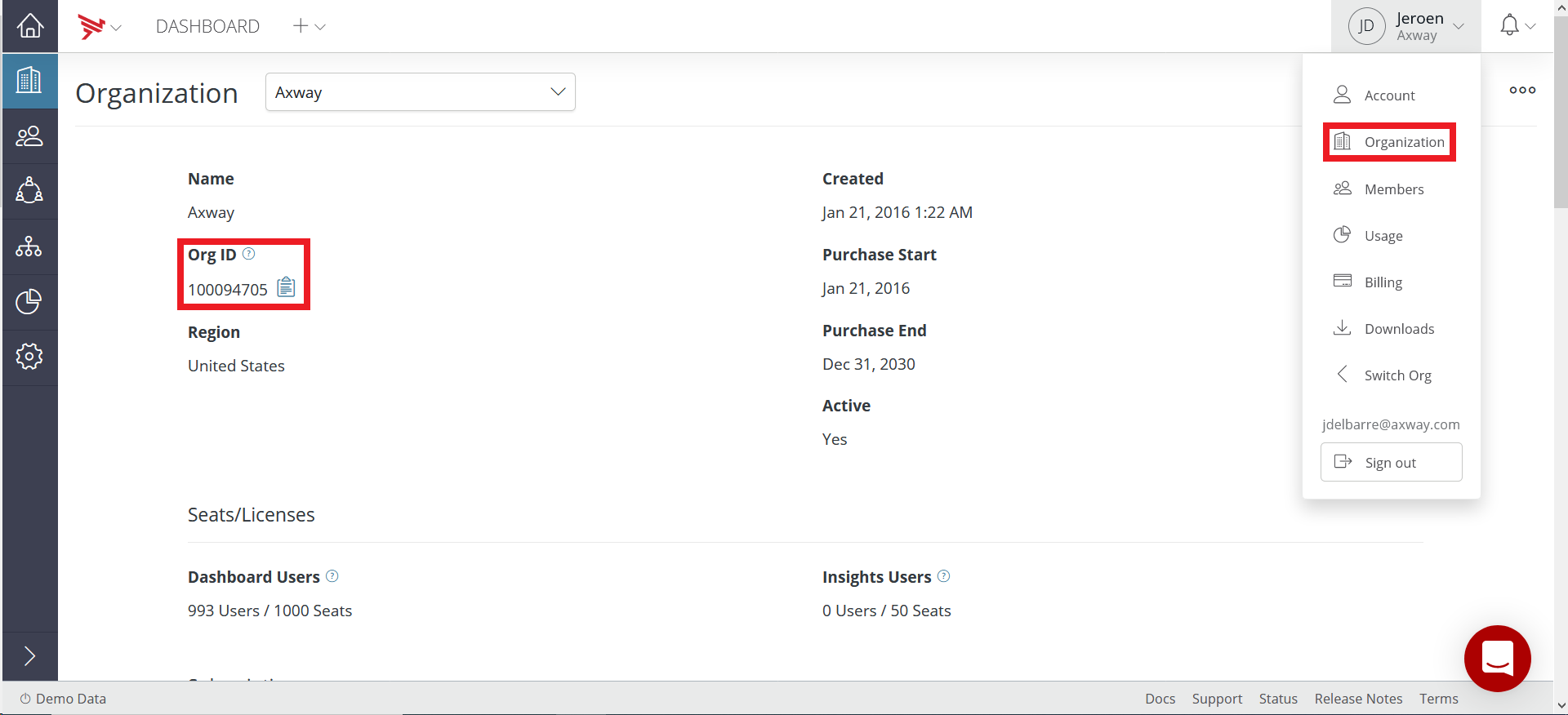This screenshot has width=1568, height=715.
Task: Open the red chat support bubble
Action: [x=1498, y=659]
